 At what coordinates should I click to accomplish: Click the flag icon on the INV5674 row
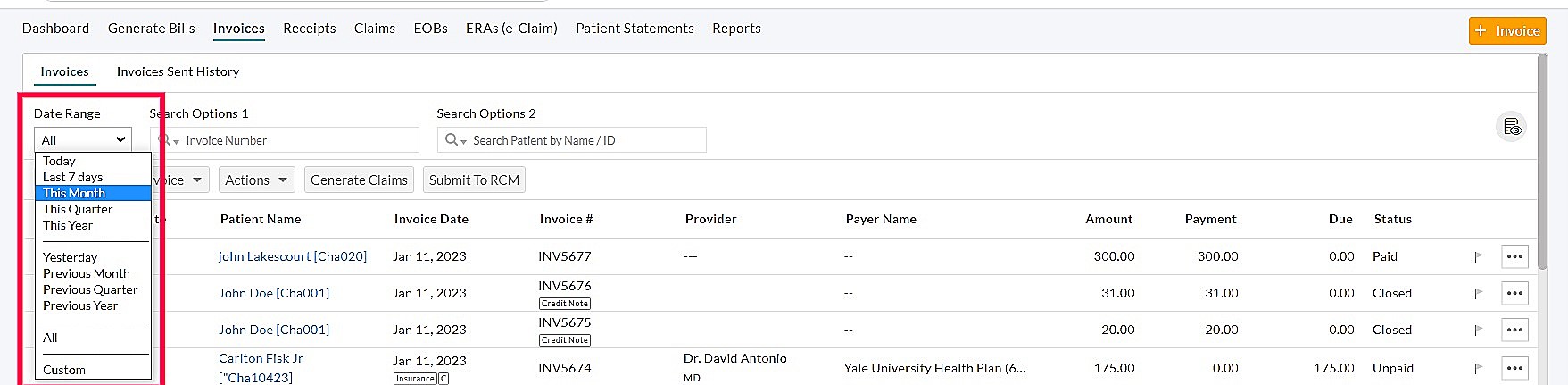click(1478, 368)
